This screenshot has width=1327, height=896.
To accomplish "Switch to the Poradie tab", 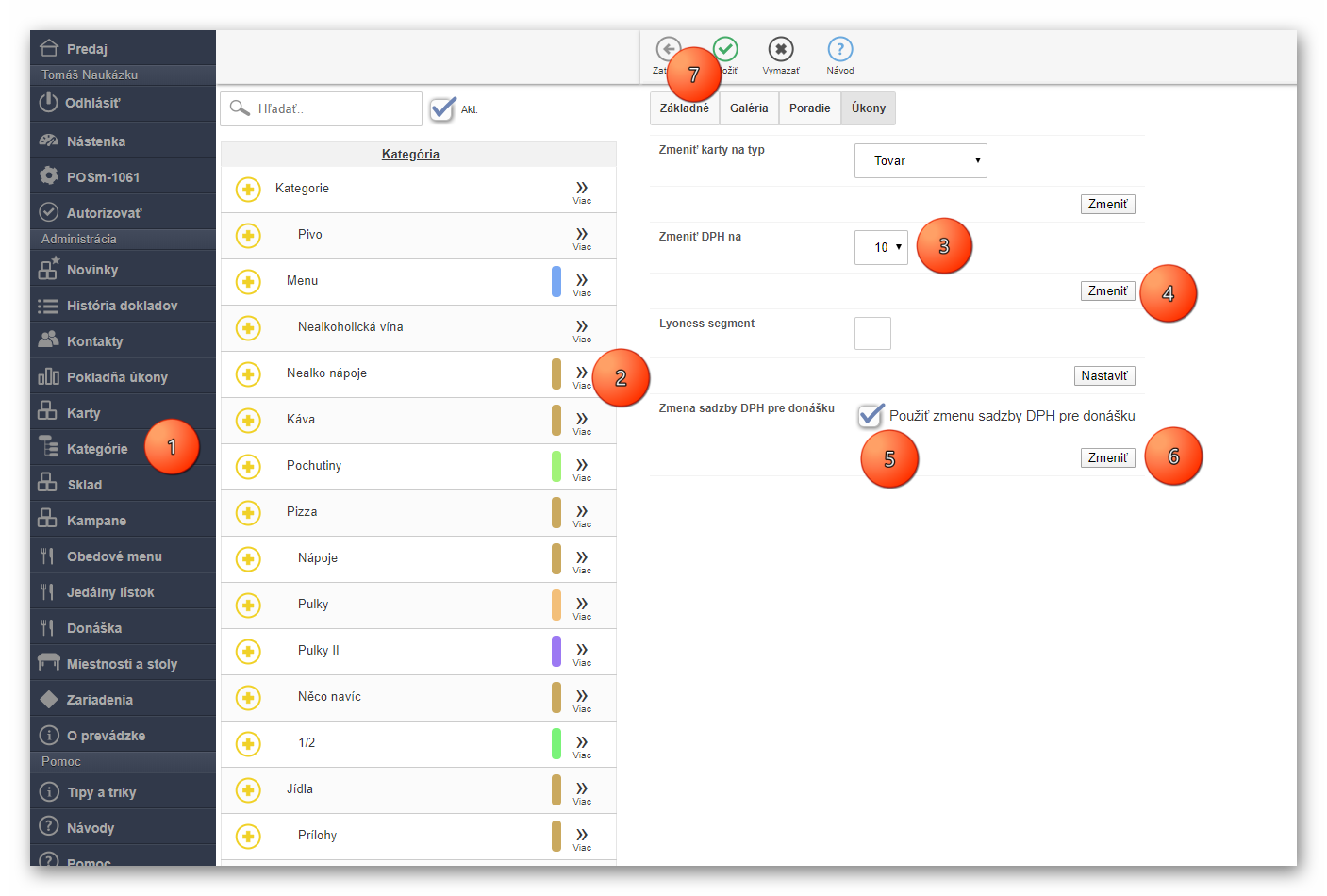I will (809, 108).
